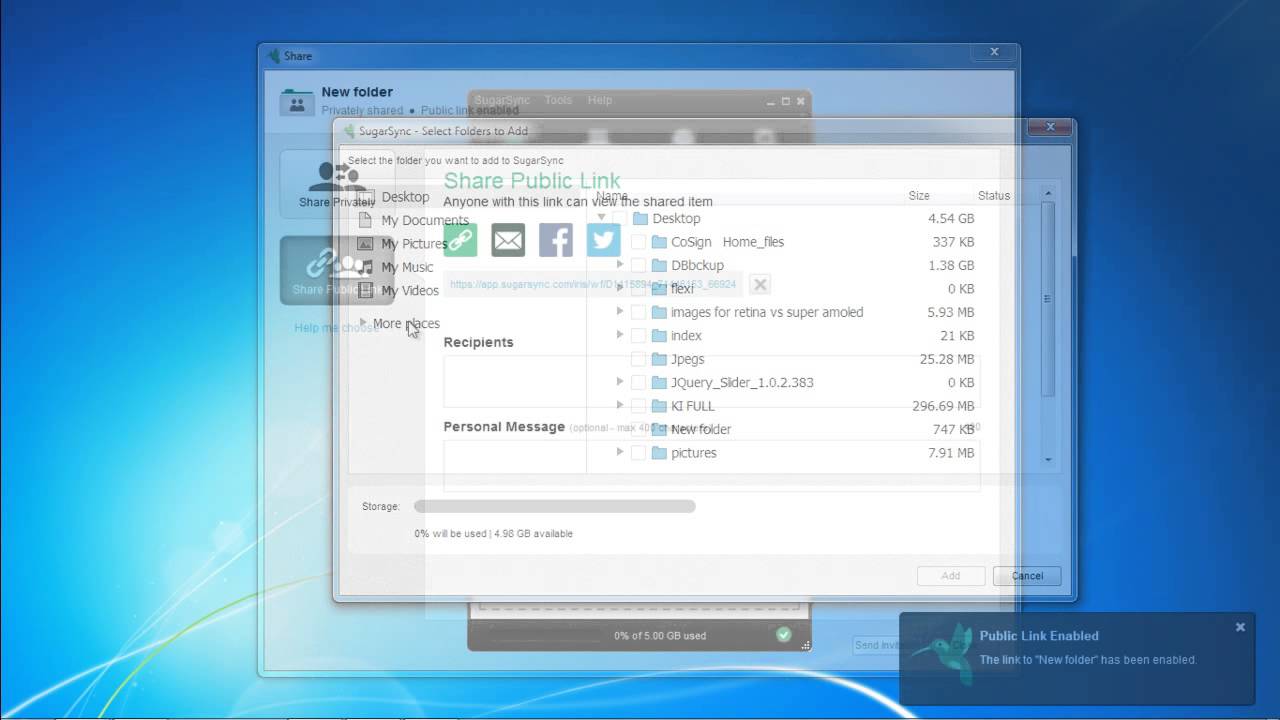Check the Desktop folder checkbox

(x=619, y=218)
